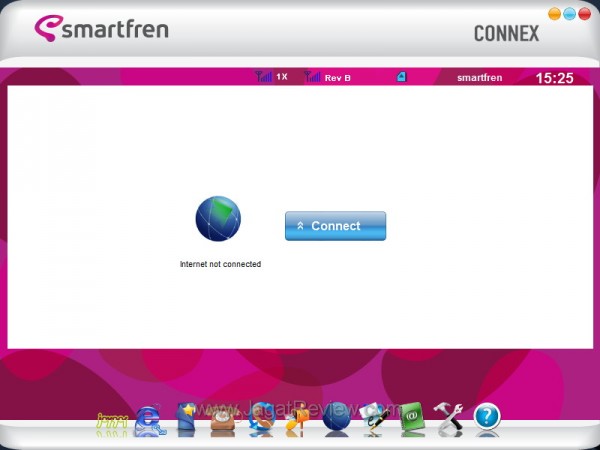This screenshot has width=600, height=450.
Task: Minimize window with the orange button
Action: click(554, 14)
